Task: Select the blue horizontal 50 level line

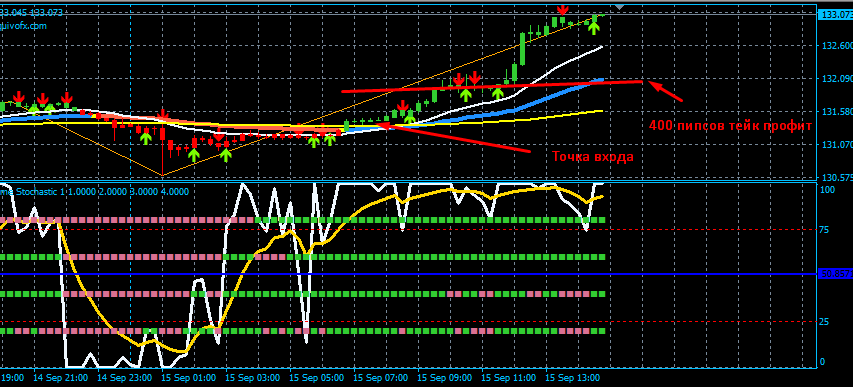Action: [x=409, y=274]
